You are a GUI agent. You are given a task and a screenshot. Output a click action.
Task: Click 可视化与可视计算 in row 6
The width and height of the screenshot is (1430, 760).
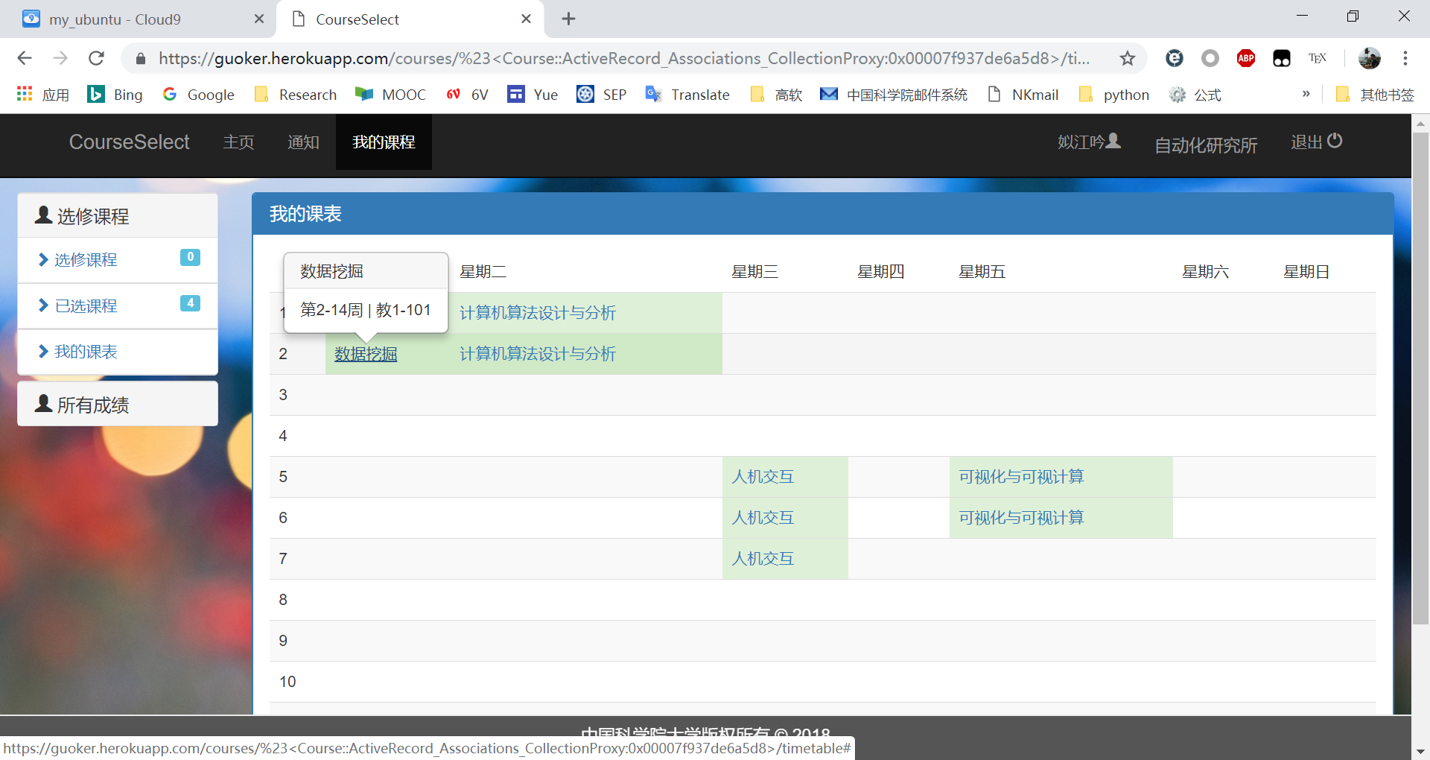[x=1021, y=518]
